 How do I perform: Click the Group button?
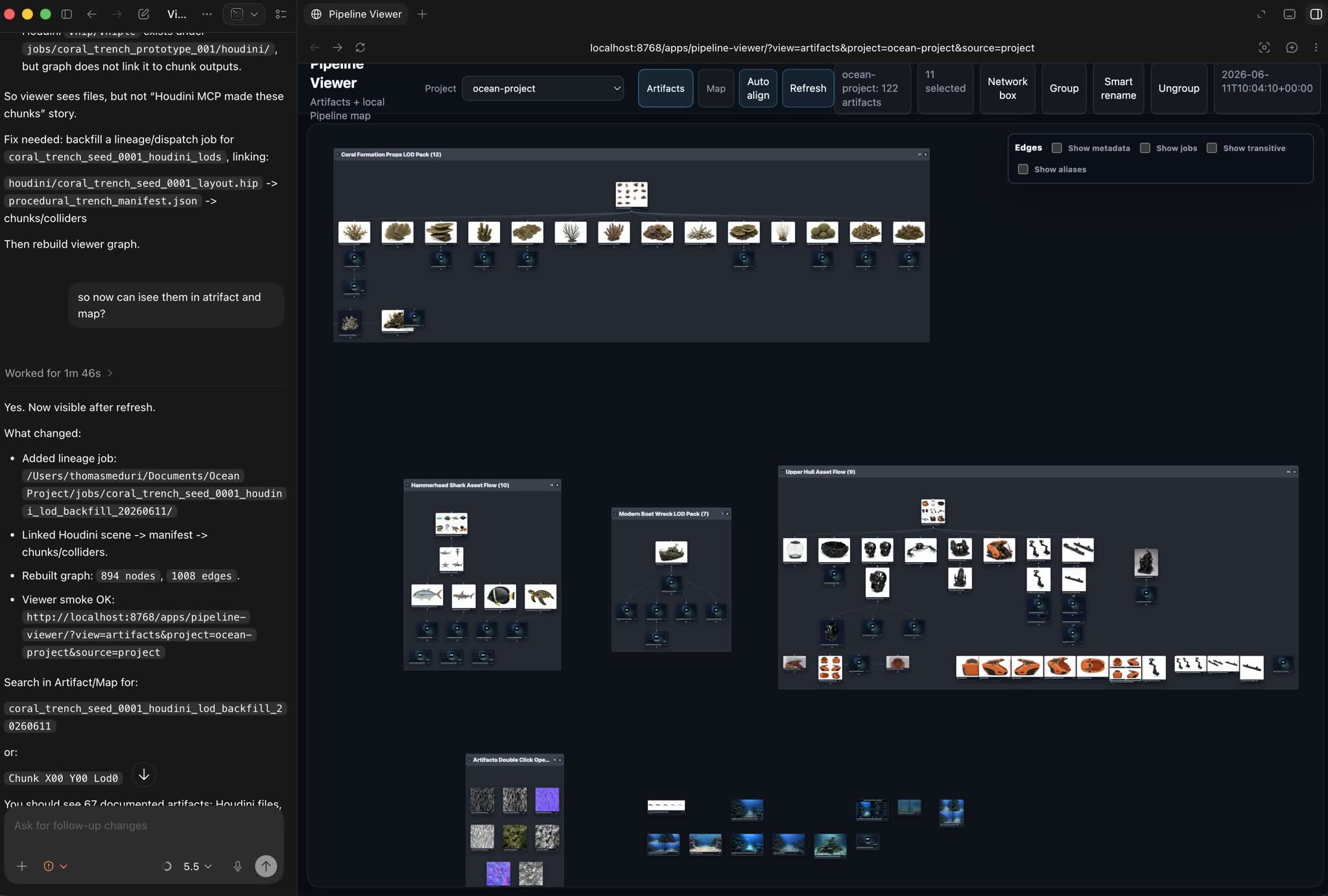[x=1063, y=88]
